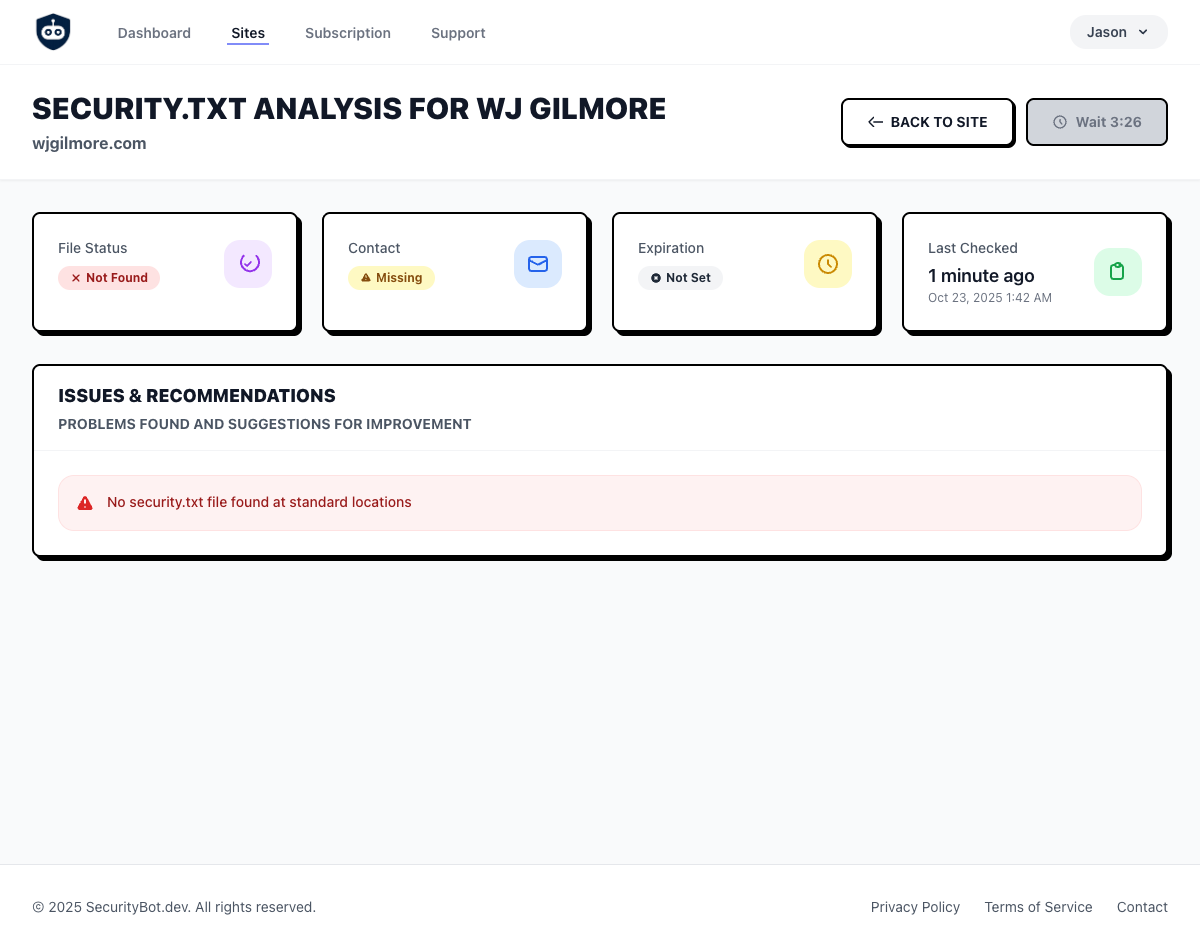1200x949 pixels.
Task: Click the green clipboard Last Checked icon
Action: click(1118, 271)
